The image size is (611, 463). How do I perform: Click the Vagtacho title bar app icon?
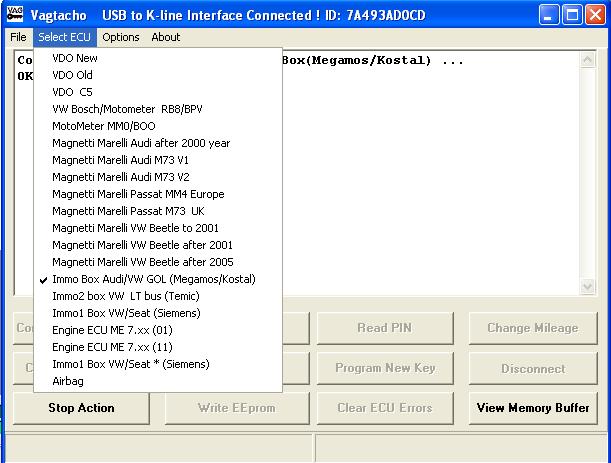pyautogui.click(x=15, y=14)
